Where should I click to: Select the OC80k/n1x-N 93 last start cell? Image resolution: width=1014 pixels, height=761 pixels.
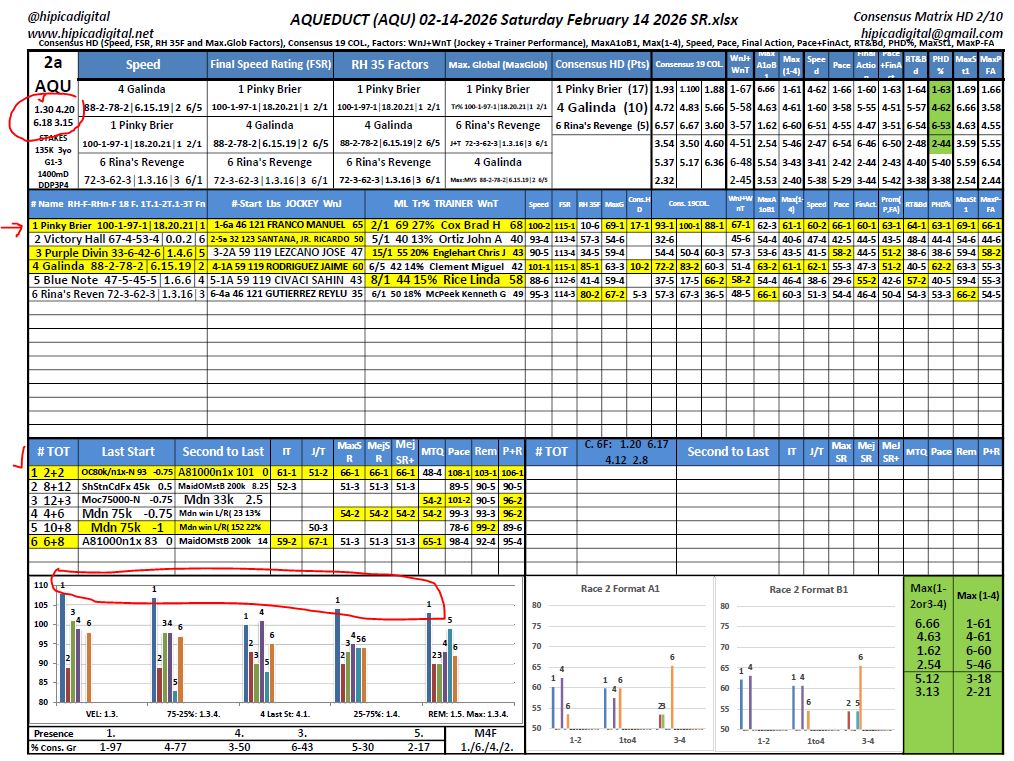tap(127, 473)
